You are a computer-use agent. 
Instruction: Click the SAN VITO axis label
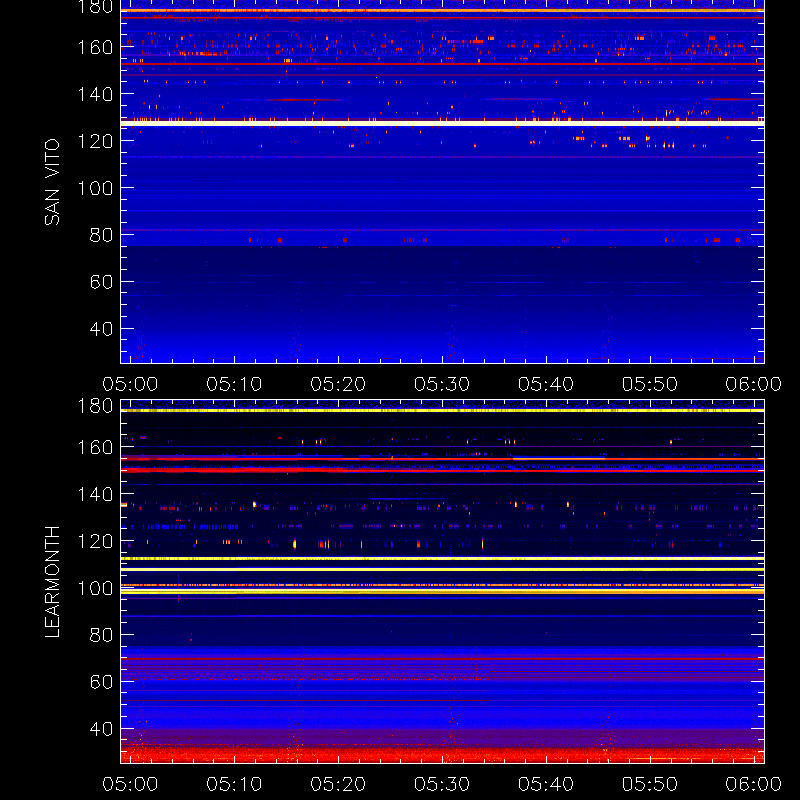click(52, 182)
